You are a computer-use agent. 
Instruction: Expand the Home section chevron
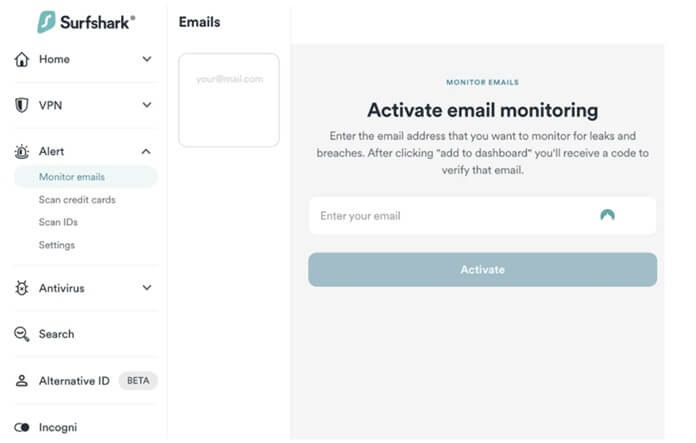(146, 59)
